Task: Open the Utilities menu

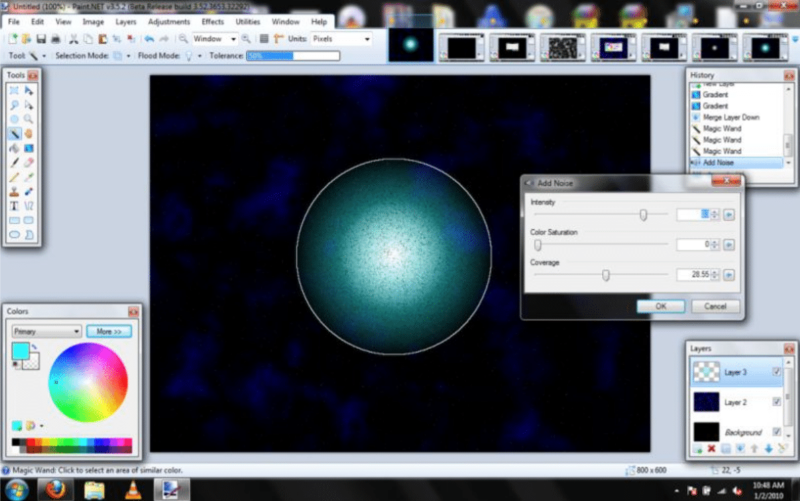Action: [248, 22]
